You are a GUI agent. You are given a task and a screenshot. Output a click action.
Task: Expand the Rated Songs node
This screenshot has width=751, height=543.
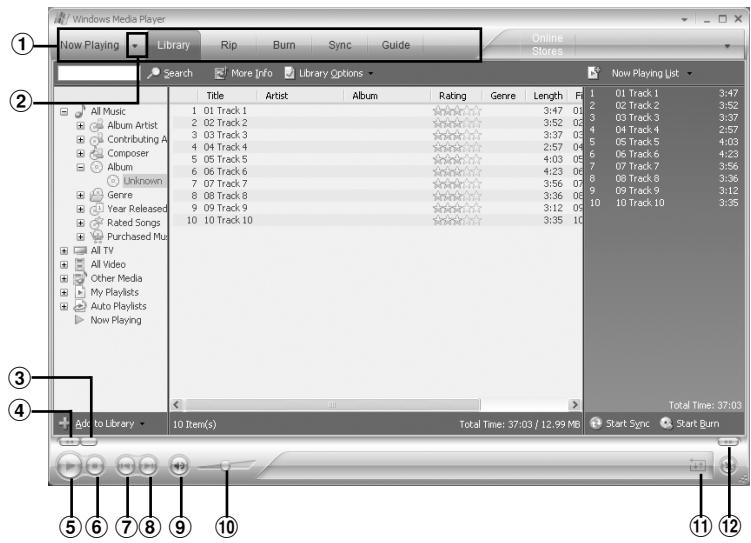[80, 223]
